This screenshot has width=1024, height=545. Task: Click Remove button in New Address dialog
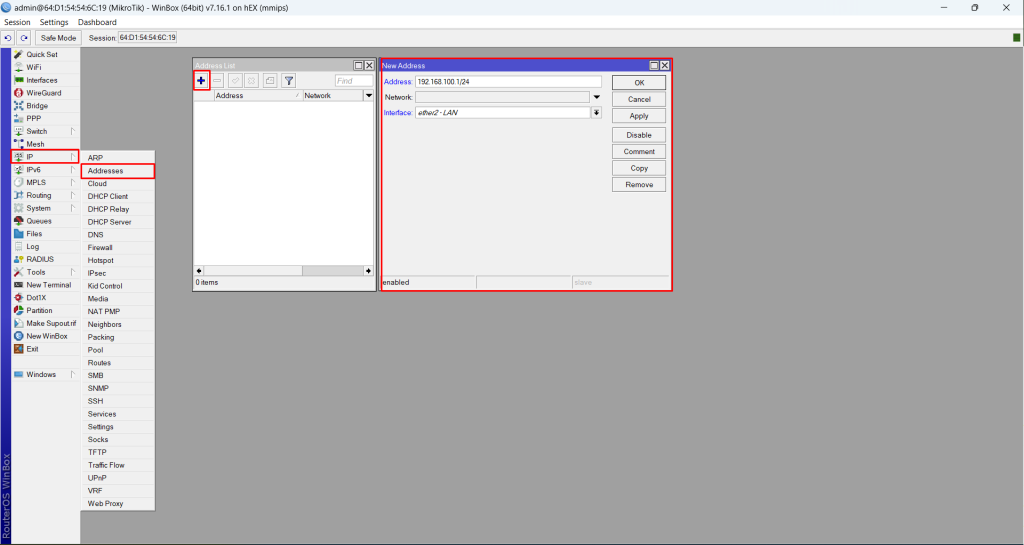tap(639, 185)
